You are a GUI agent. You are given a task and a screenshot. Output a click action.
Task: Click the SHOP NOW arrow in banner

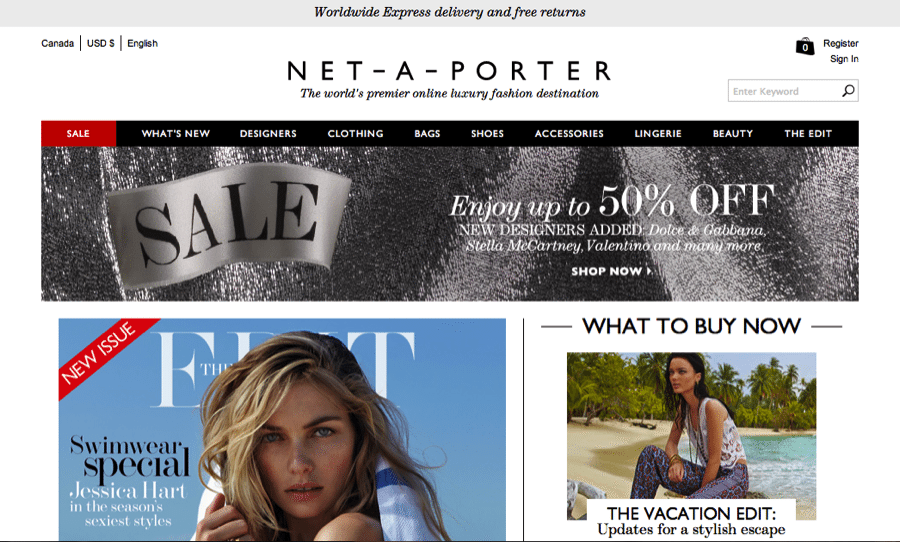611,272
